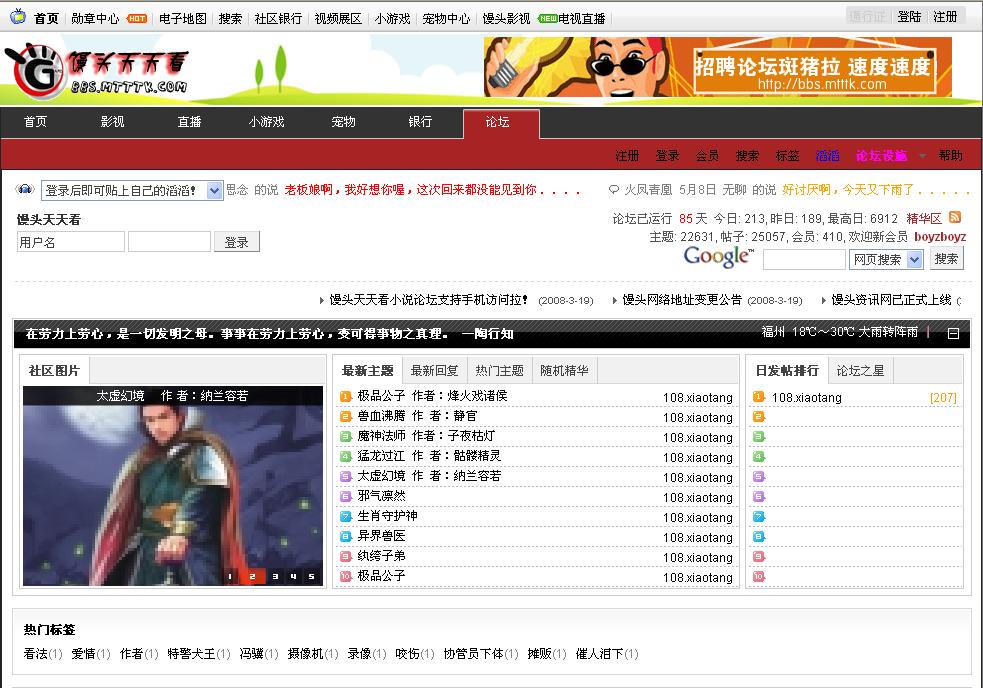Click the Google logo

[718, 257]
